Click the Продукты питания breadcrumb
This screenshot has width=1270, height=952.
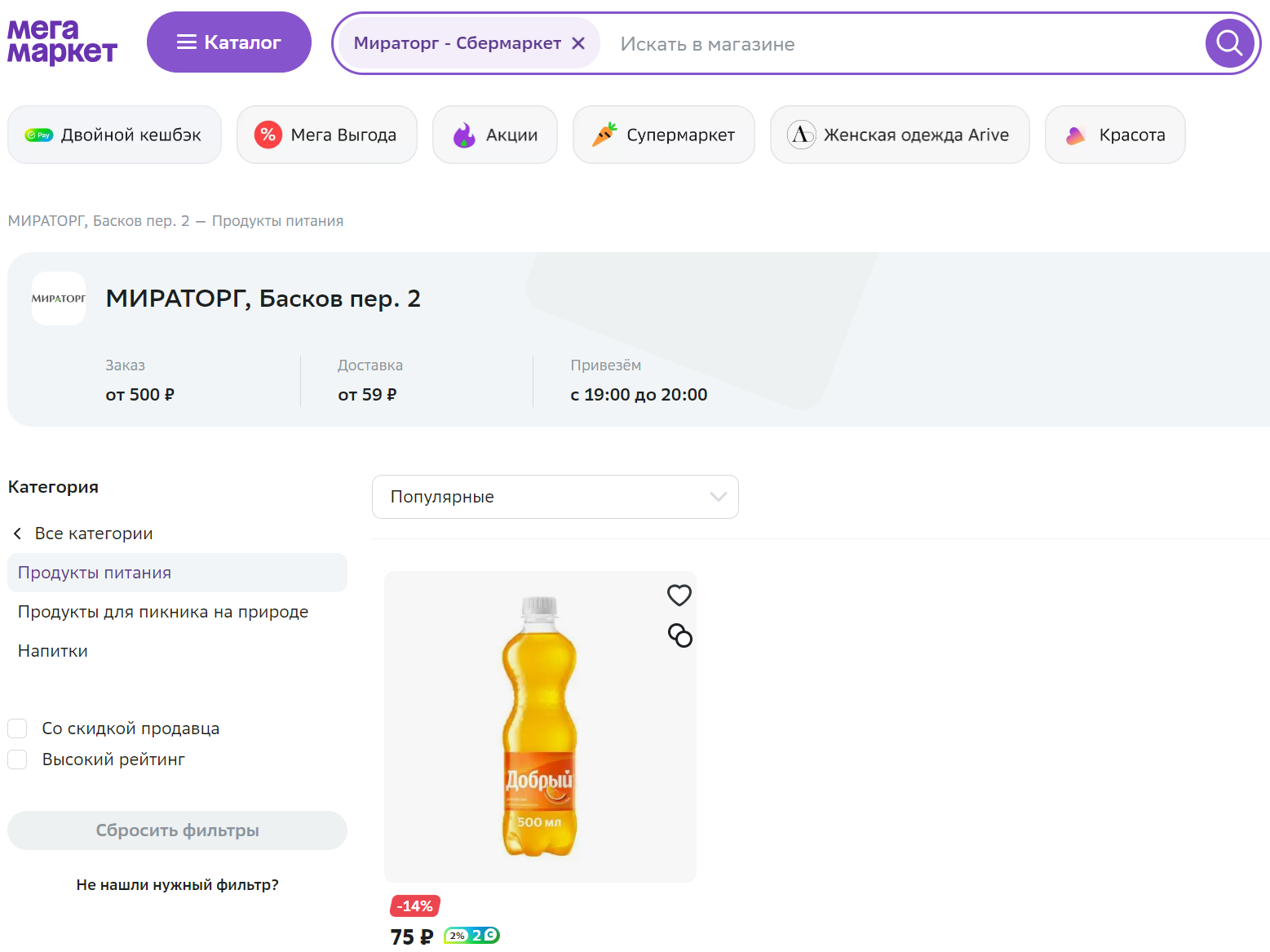pos(277,221)
